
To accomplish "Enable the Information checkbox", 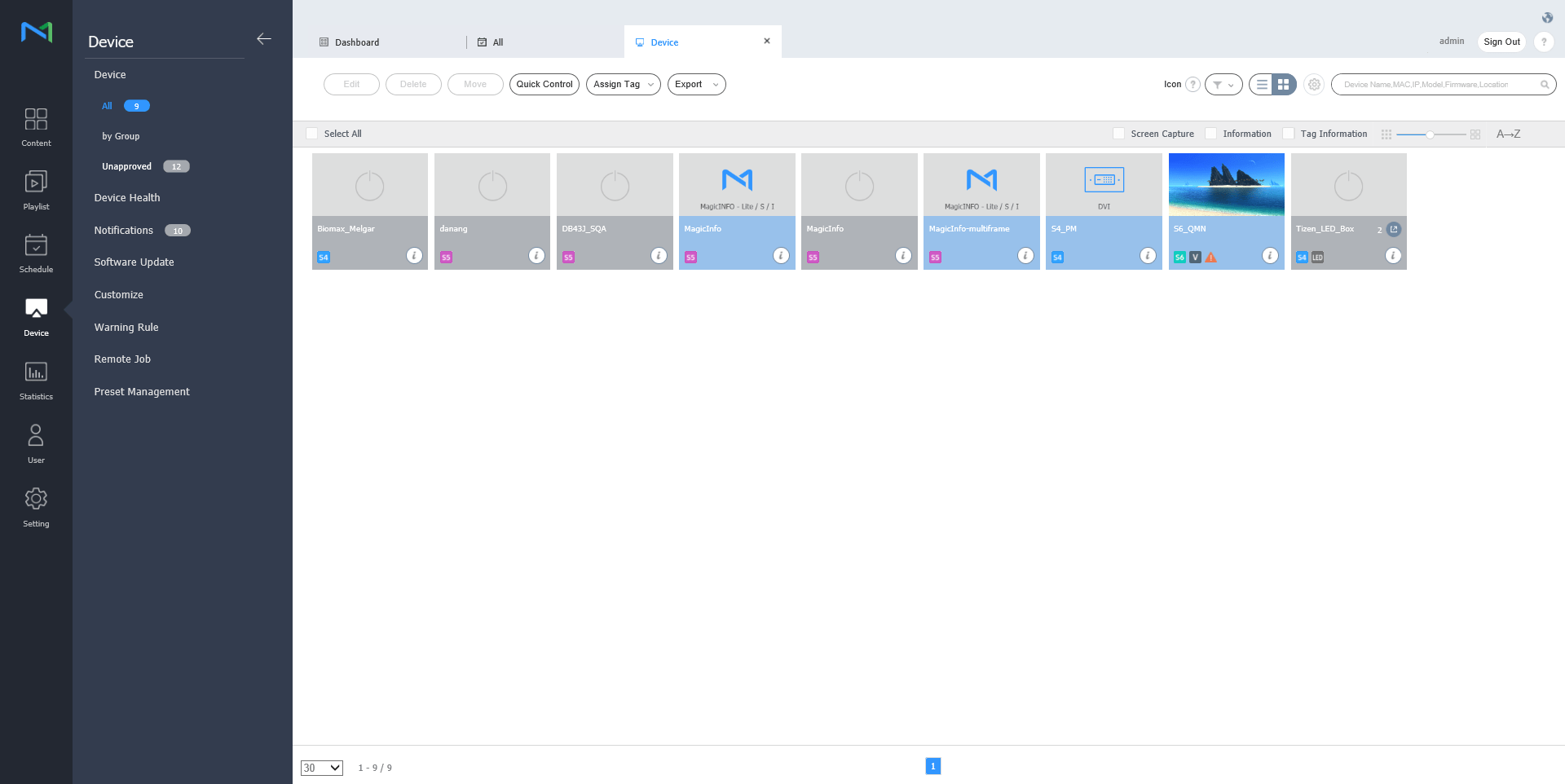I will 1210,134.
